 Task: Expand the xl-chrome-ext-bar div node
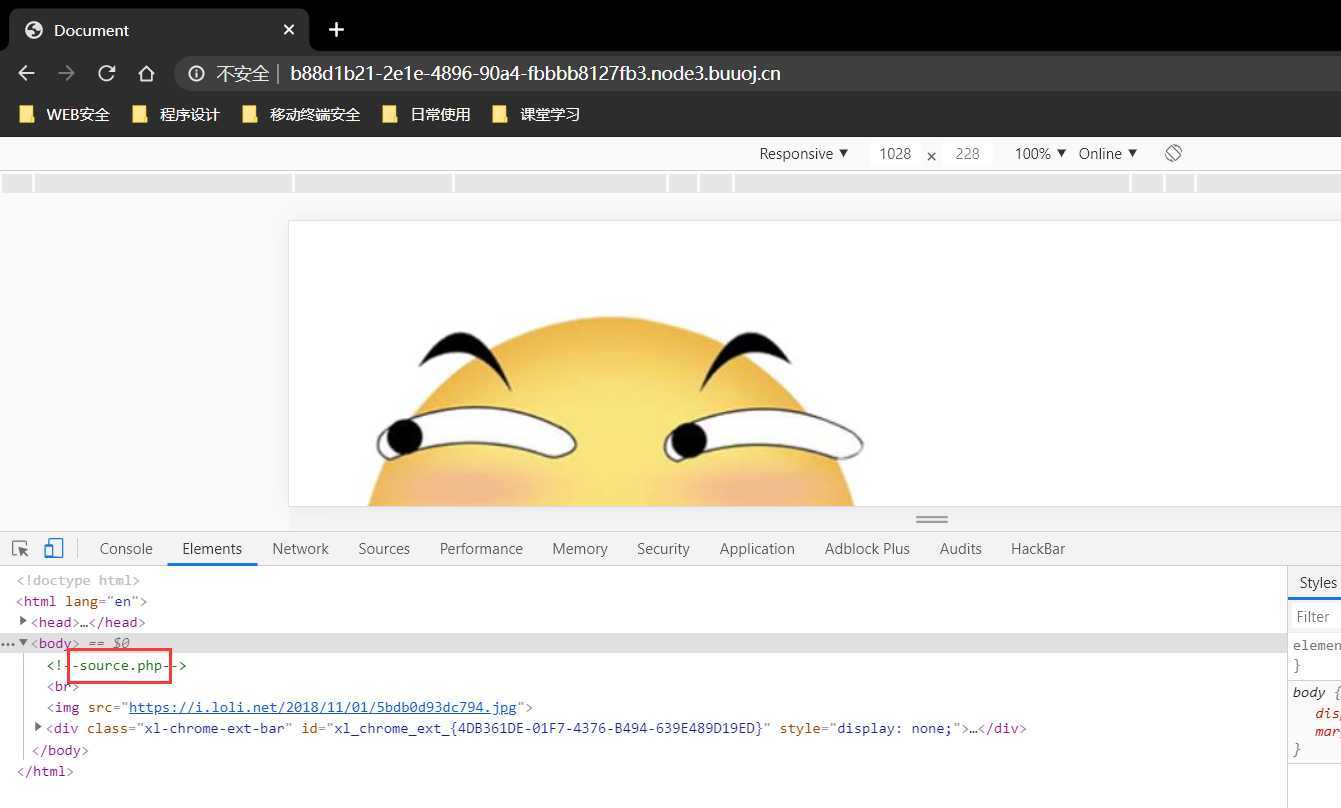pyautogui.click(x=38, y=727)
